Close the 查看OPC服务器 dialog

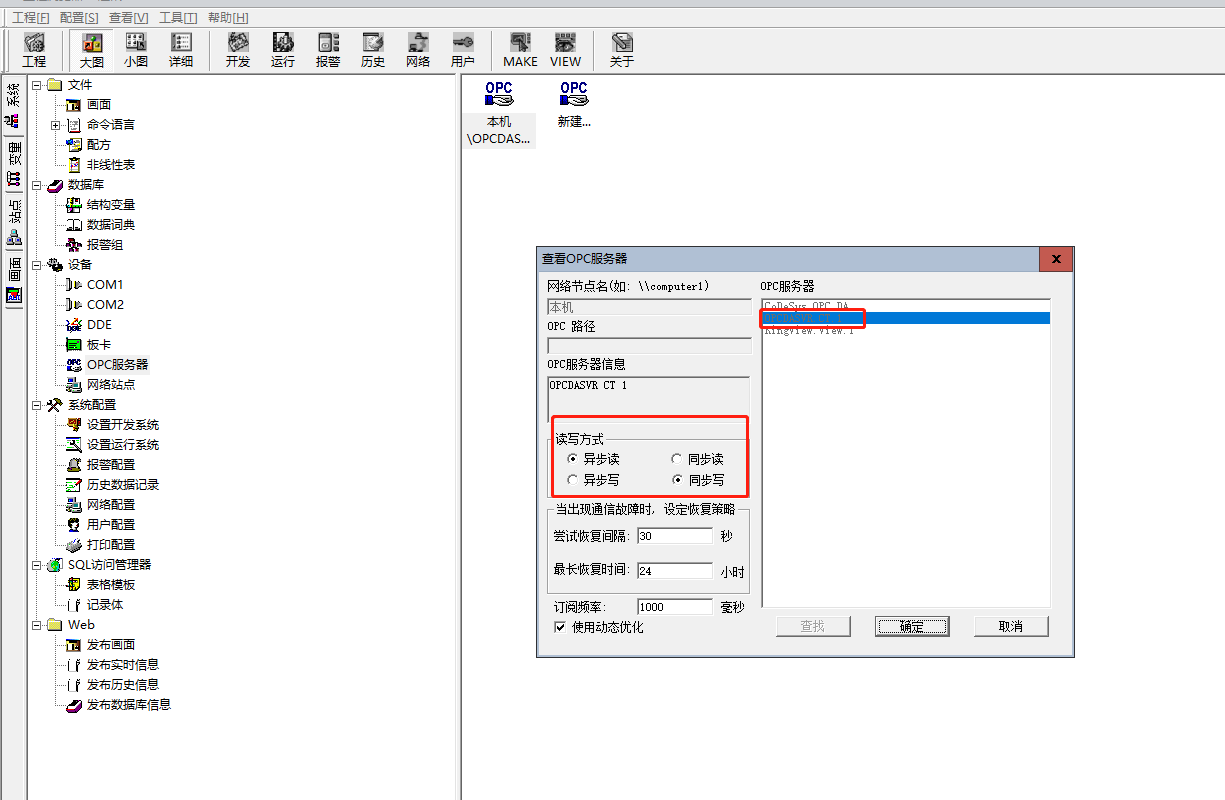pyautogui.click(x=1056, y=259)
